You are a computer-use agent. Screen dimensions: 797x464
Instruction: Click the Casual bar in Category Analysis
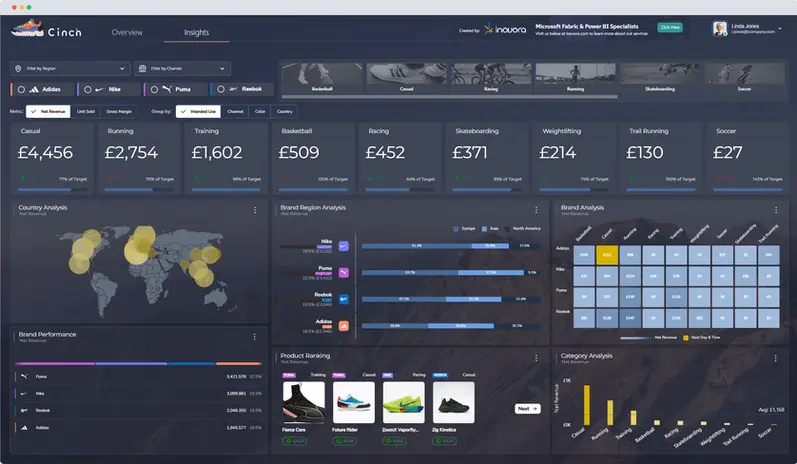[587, 405]
